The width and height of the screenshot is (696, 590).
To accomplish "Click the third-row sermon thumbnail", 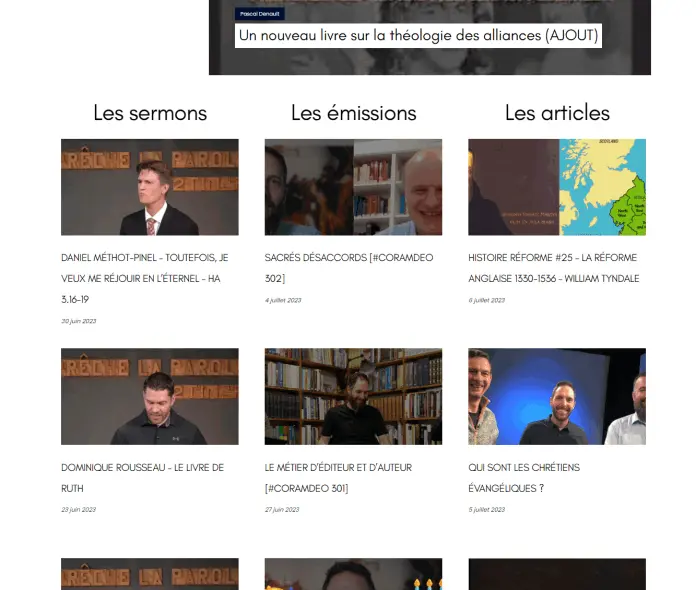I will click(150, 574).
